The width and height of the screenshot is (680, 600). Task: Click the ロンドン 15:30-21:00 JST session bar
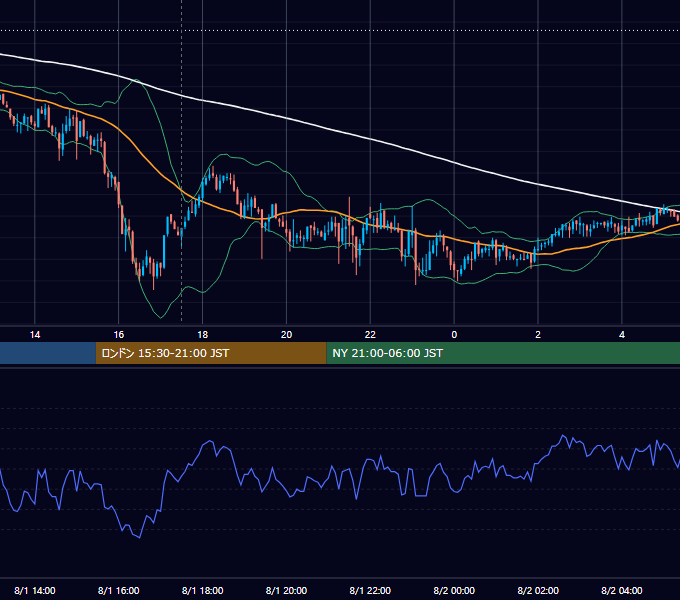click(x=211, y=353)
